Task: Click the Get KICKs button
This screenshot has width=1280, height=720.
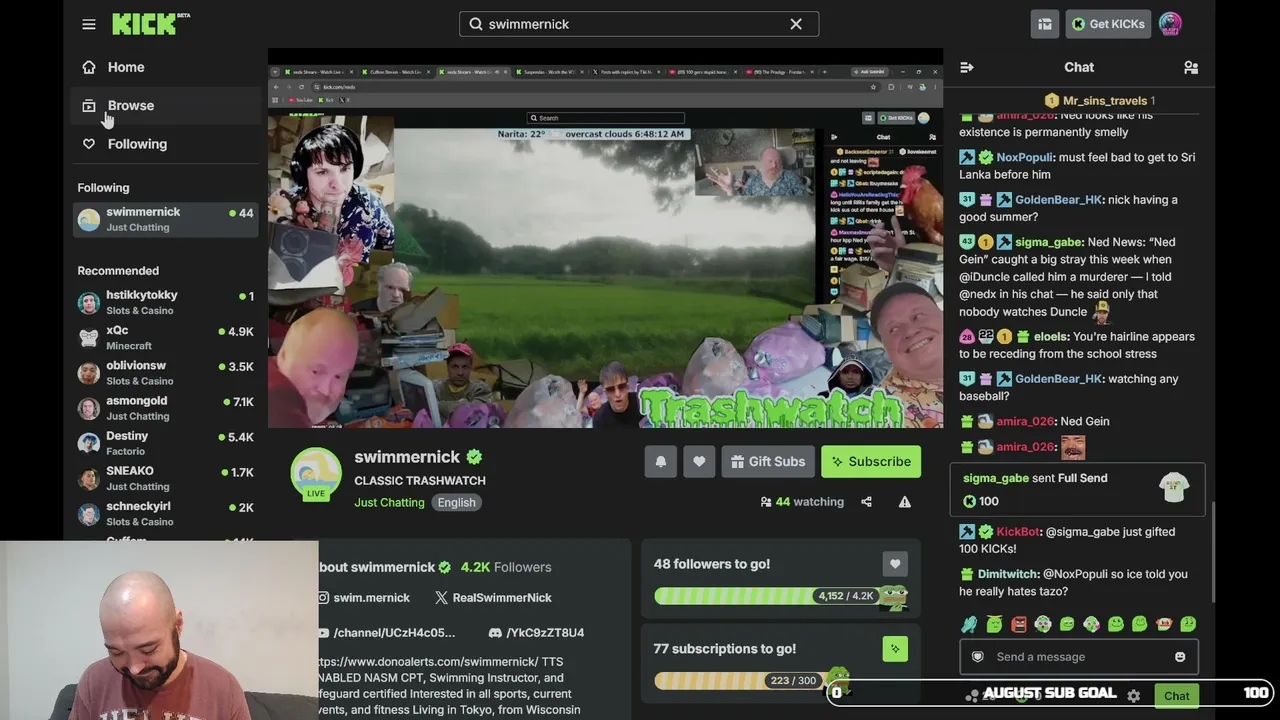Action: (1108, 24)
